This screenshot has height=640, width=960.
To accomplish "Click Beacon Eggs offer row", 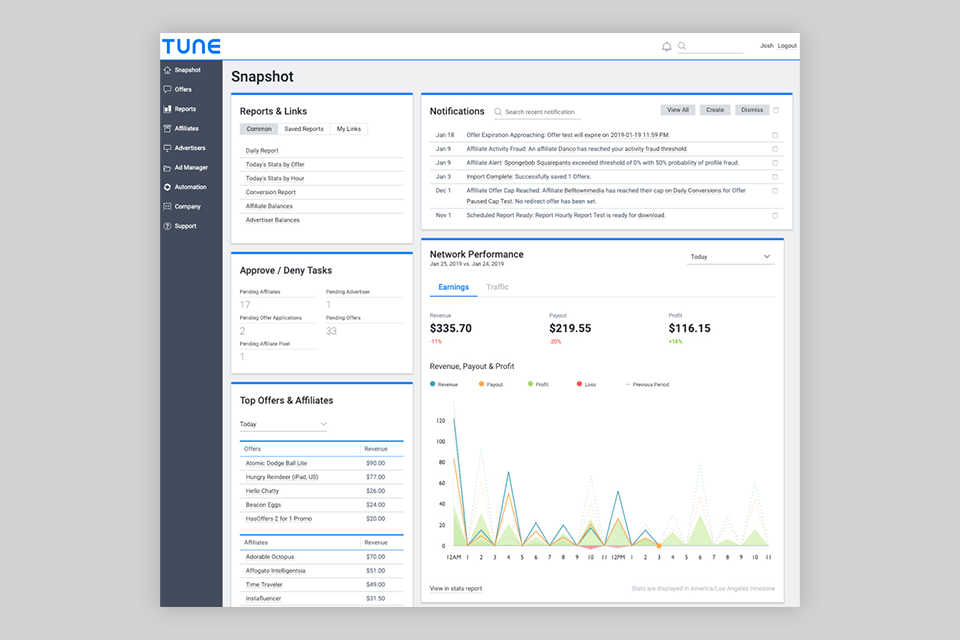I will pyautogui.click(x=322, y=505).
